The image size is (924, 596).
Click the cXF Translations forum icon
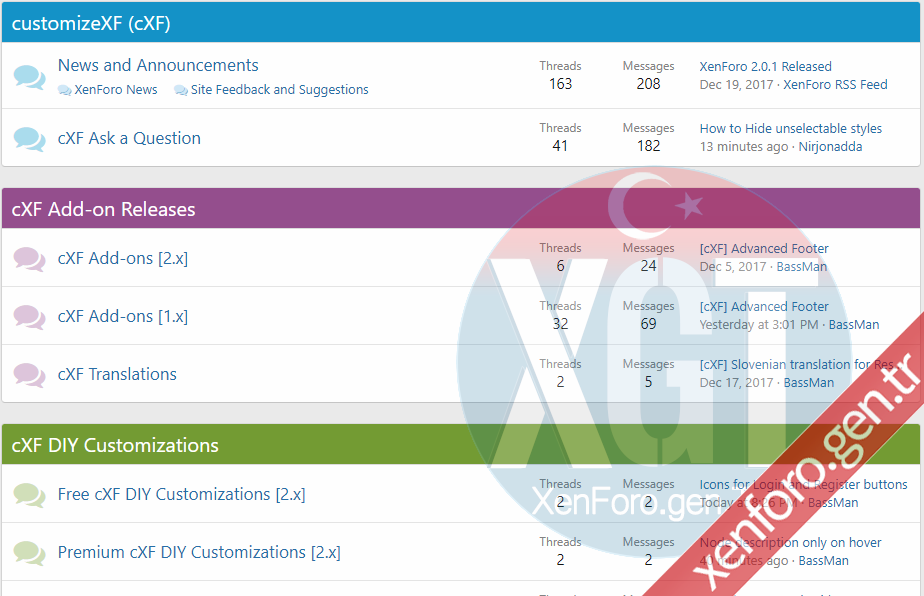tap(29, 375)
